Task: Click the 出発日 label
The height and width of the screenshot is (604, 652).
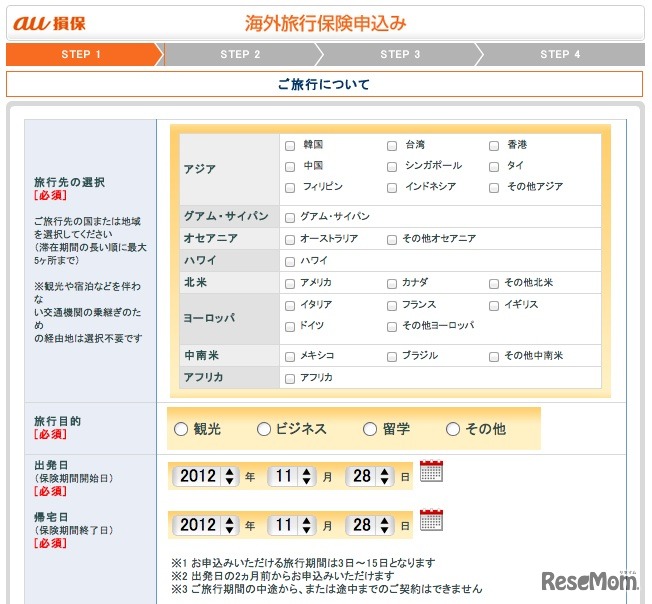Action: [x=51, y=465]
